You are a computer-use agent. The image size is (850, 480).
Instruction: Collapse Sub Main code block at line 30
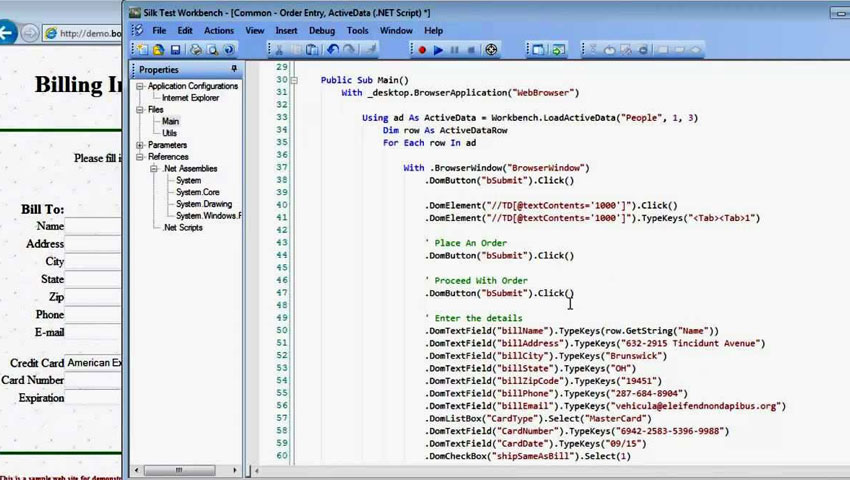[294, 80]
